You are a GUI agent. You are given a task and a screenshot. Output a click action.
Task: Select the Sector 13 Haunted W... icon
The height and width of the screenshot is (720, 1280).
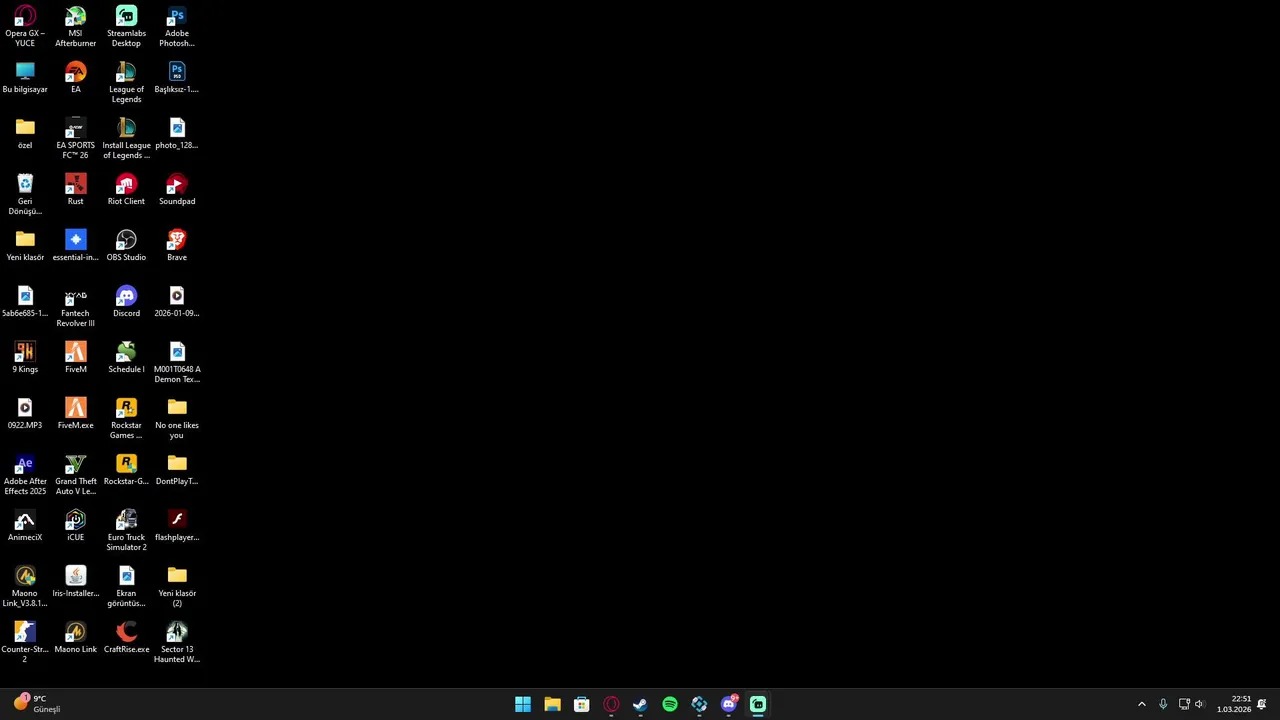pyautogui.click(x=177, y=643)
